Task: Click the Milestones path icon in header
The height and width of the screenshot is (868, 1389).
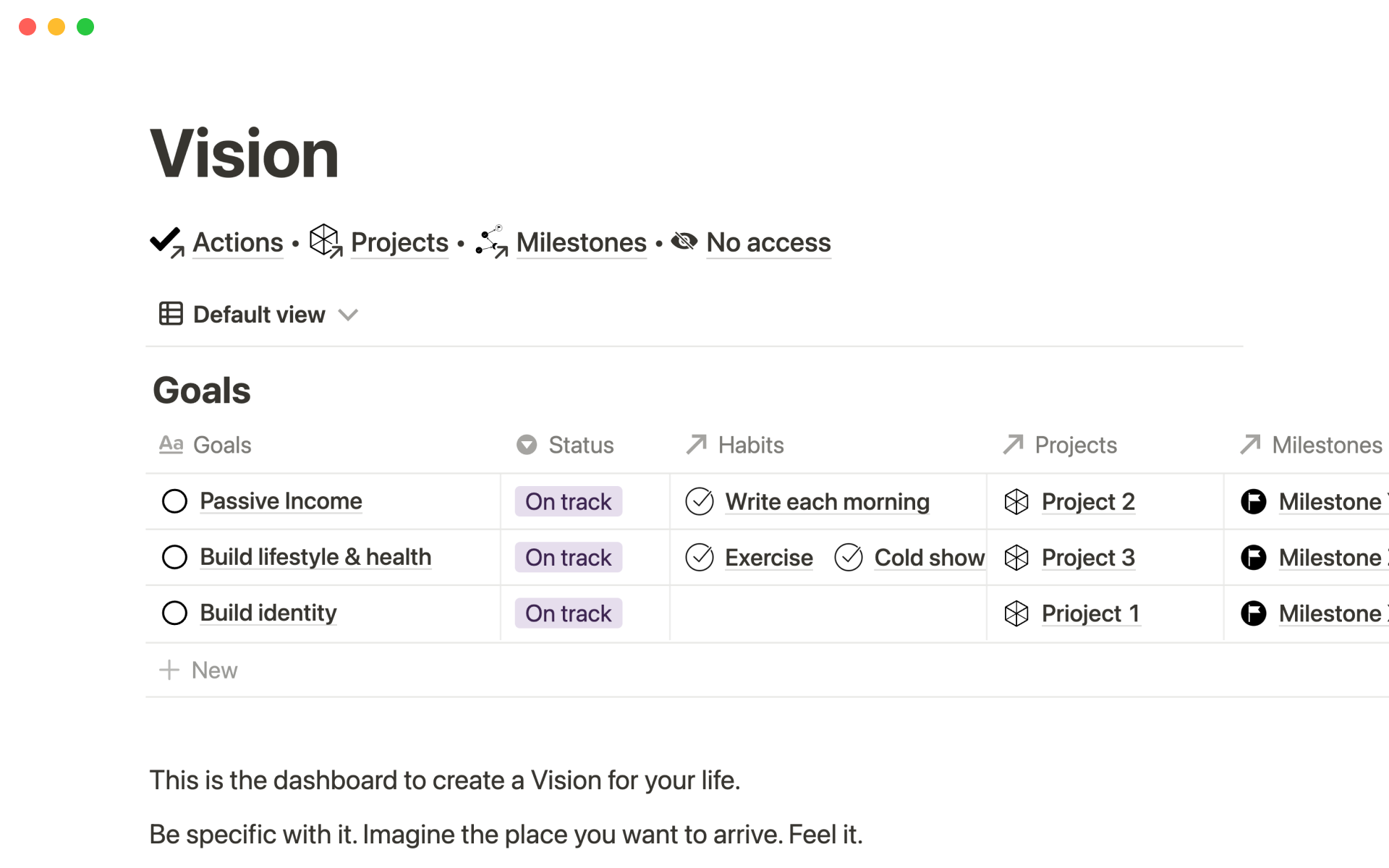Action: (492, 242)
